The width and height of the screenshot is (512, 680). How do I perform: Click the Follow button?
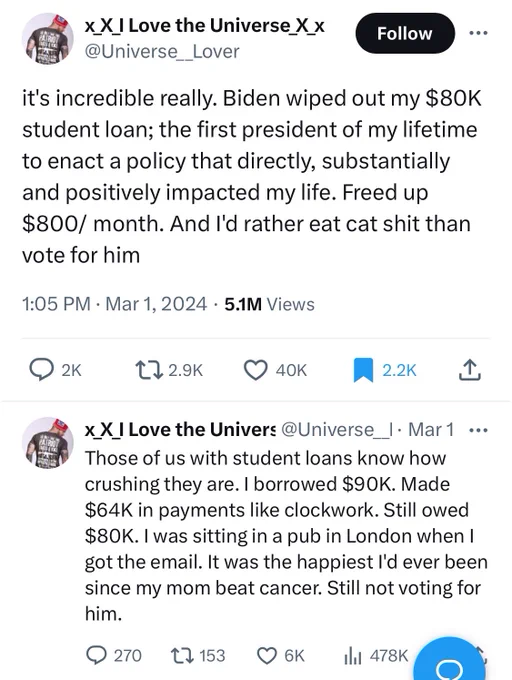pyautogui.click(x=405, y=33)
